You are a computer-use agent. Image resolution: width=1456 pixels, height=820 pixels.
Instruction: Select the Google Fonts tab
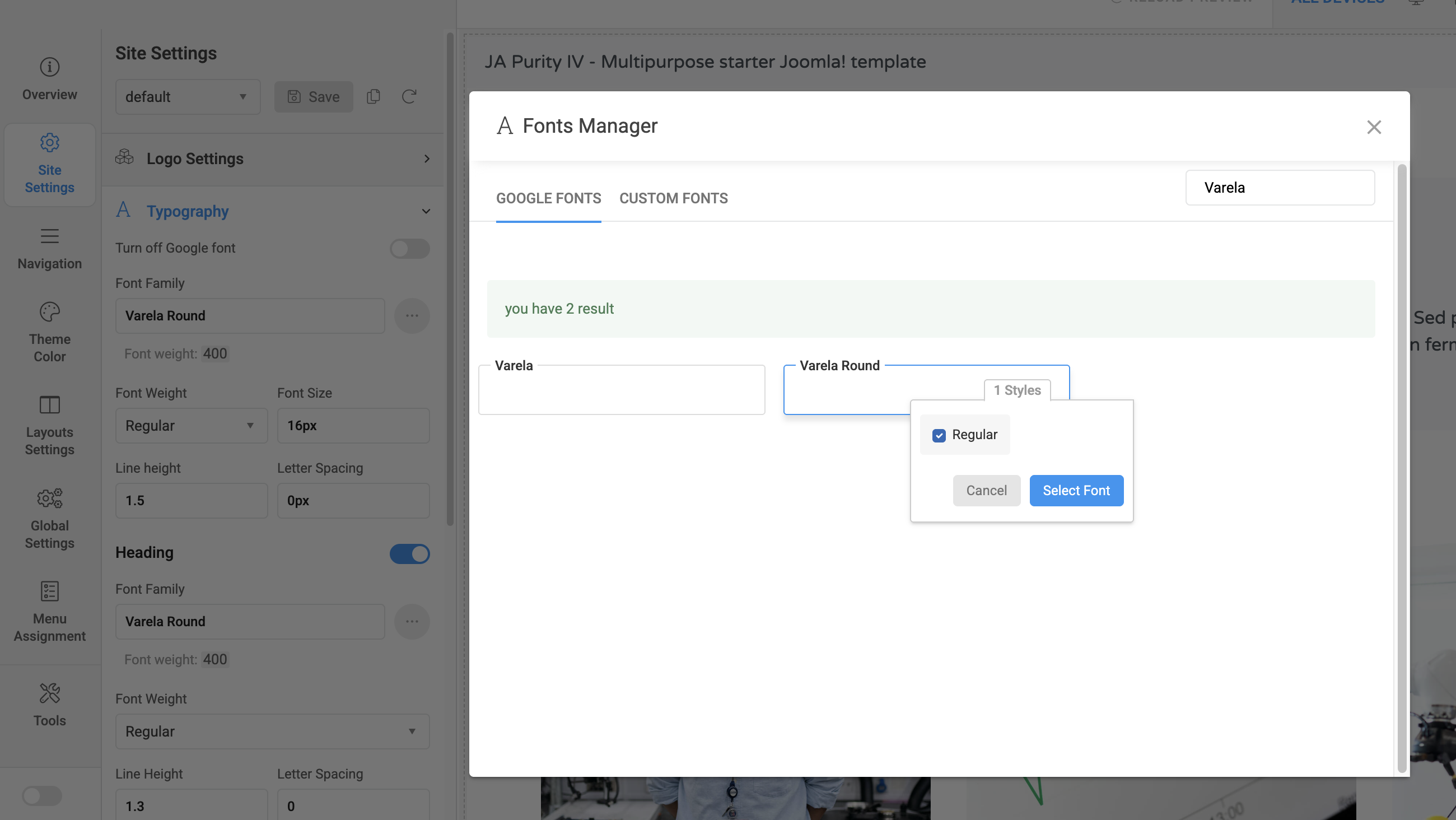[548, 198]
